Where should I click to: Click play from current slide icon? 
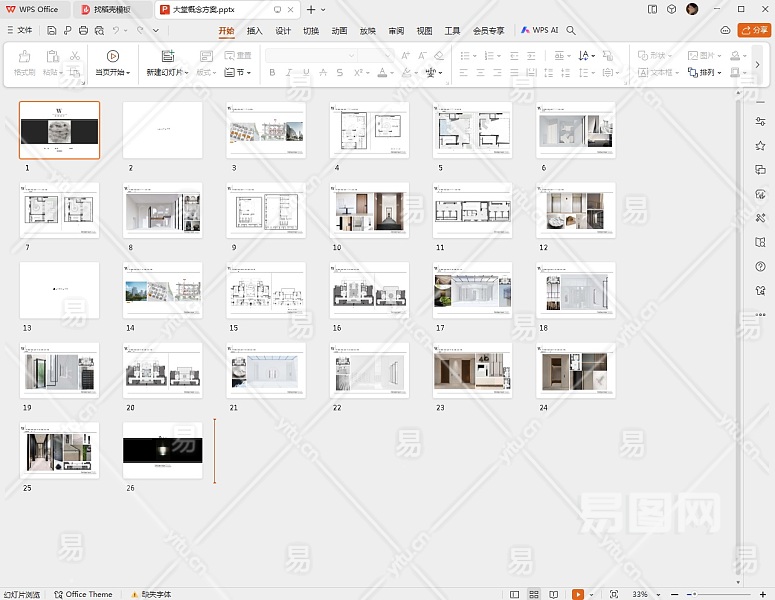pos(112,56)
